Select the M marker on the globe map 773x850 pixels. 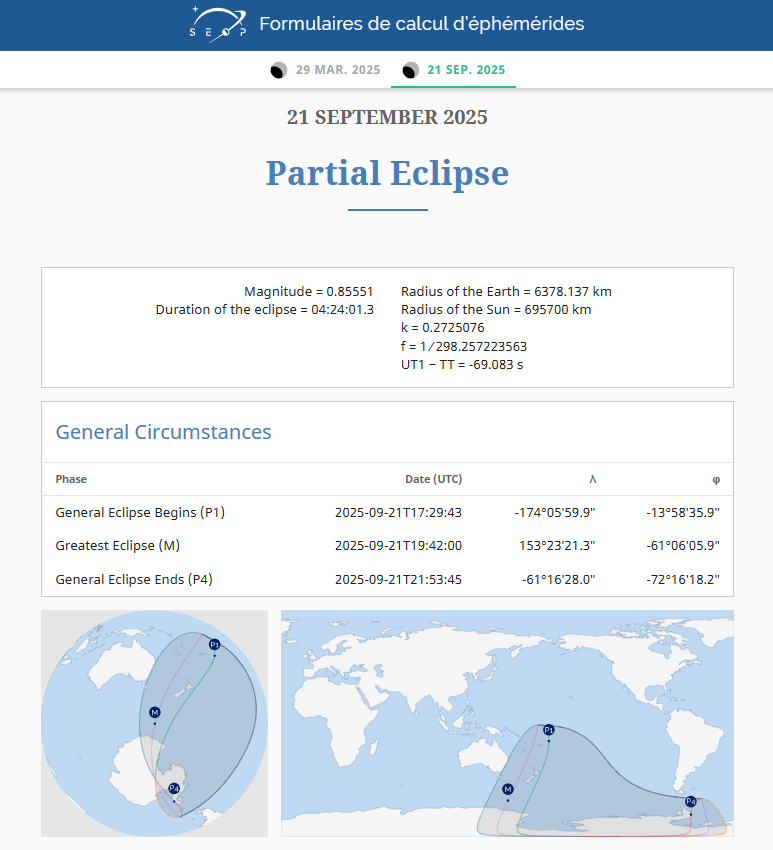coord(155,712)
